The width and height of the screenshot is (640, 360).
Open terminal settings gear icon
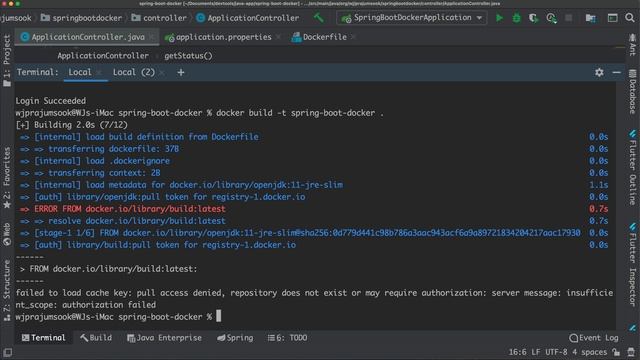[x=599, y=72]
